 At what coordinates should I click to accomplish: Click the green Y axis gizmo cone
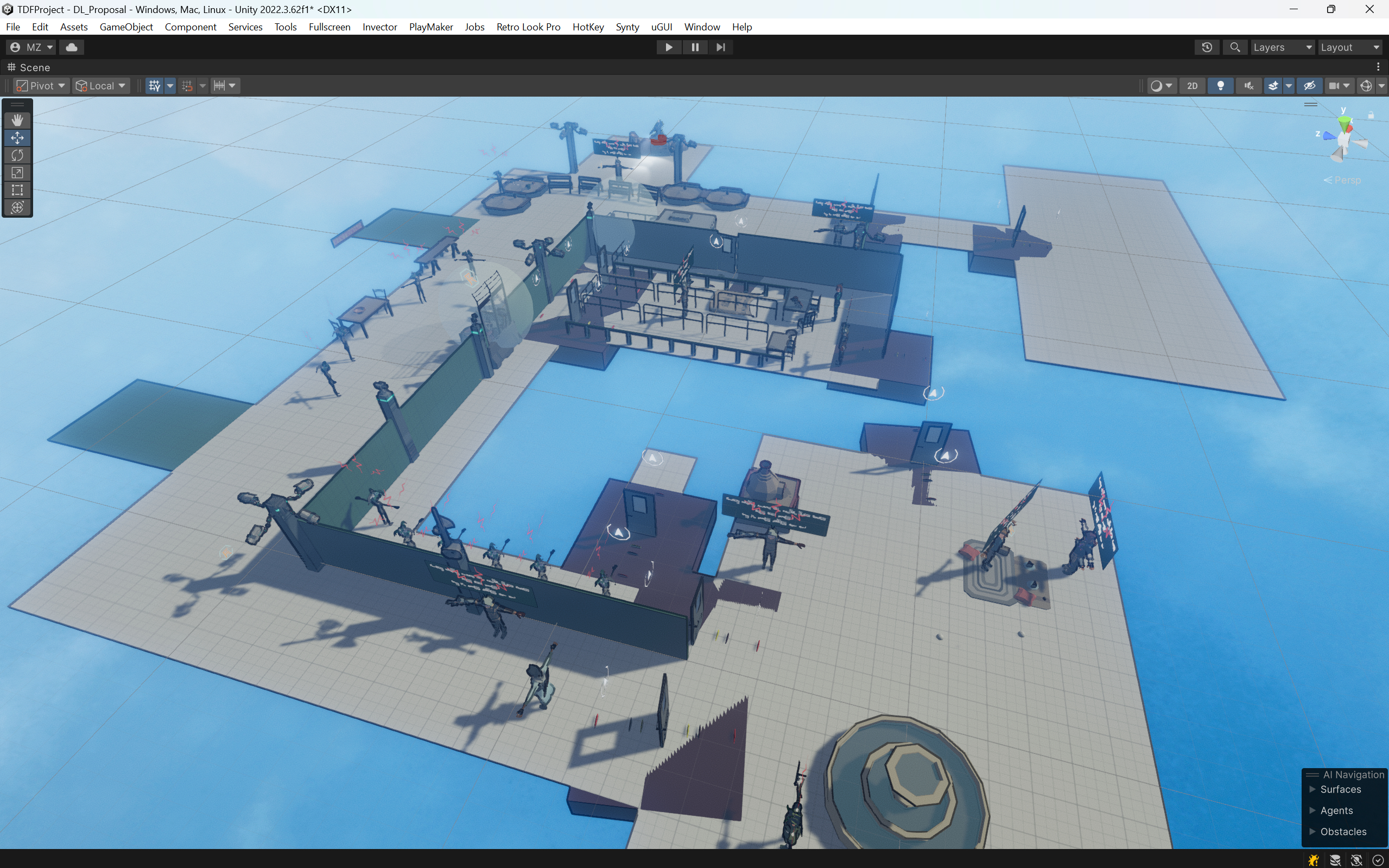(1344, 122)
